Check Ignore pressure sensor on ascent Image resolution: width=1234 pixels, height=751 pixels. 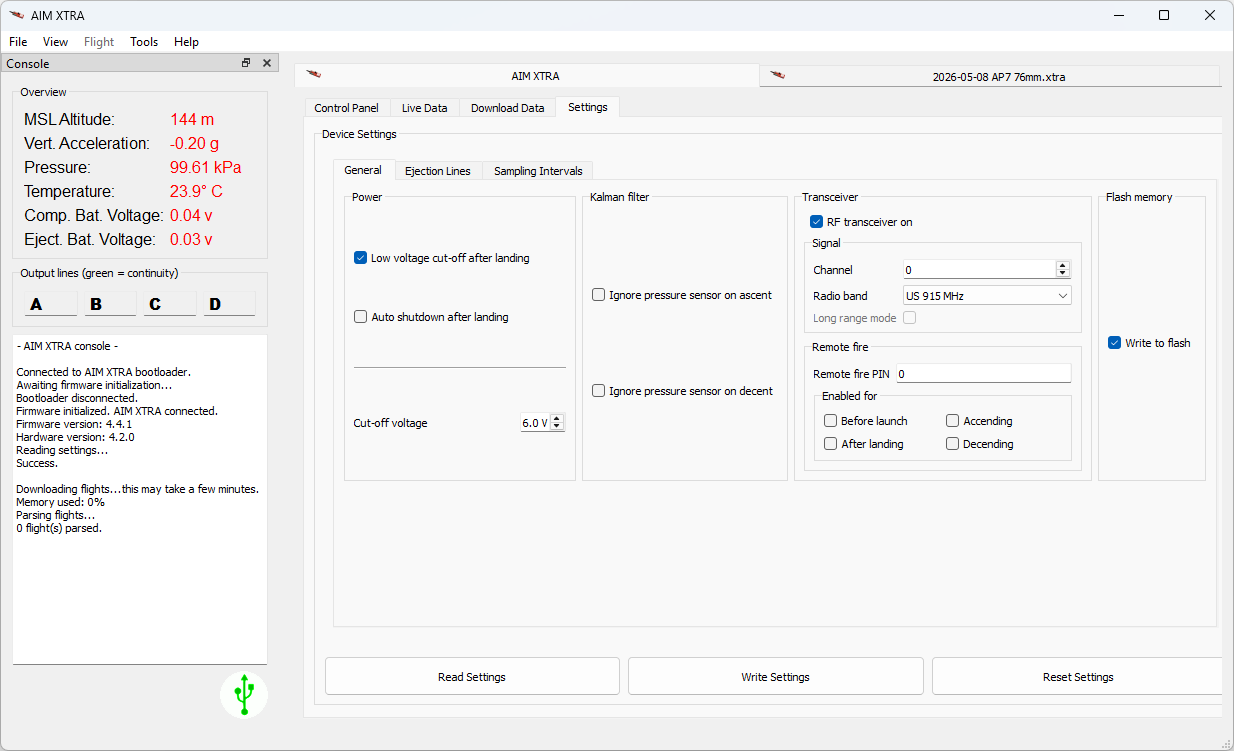[x=598, y=295]
